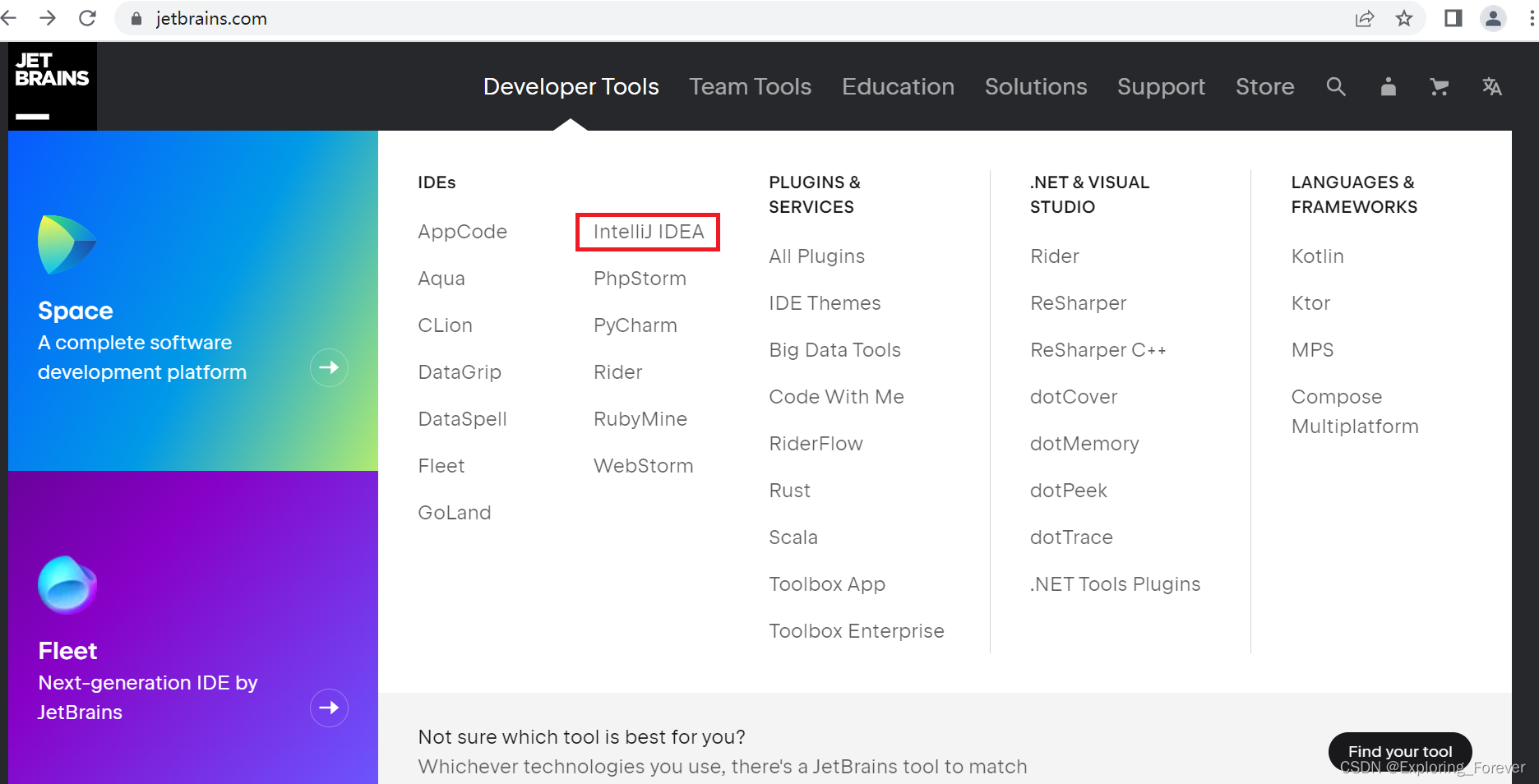Open Fleet in the IDEs list

[441, 466]
